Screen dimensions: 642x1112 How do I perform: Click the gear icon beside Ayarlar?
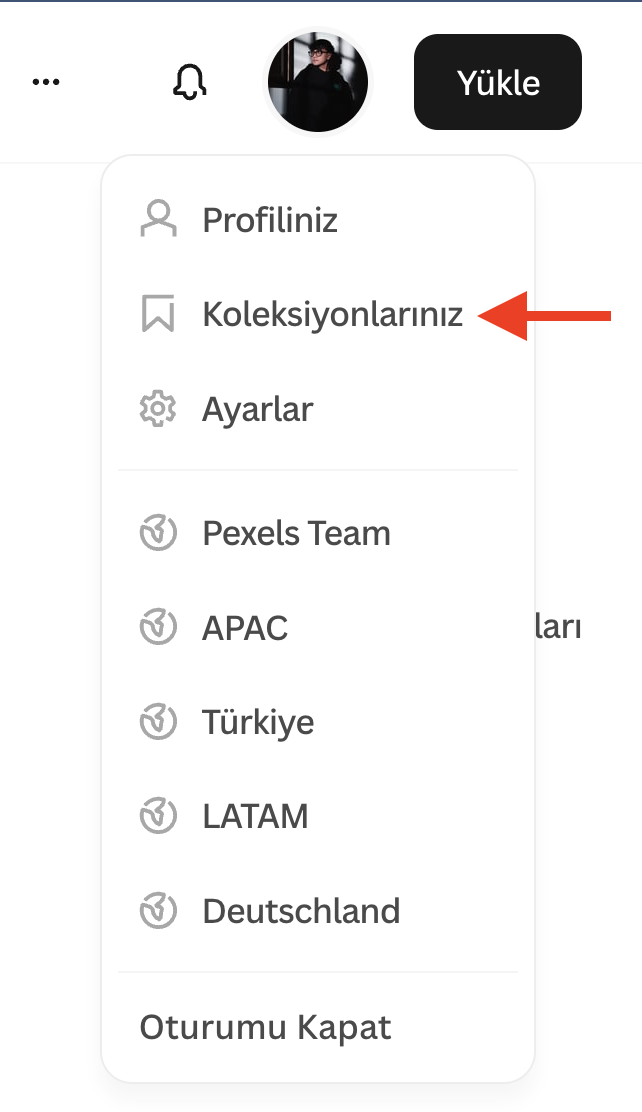pyautogui.click(x=158, y=409)
